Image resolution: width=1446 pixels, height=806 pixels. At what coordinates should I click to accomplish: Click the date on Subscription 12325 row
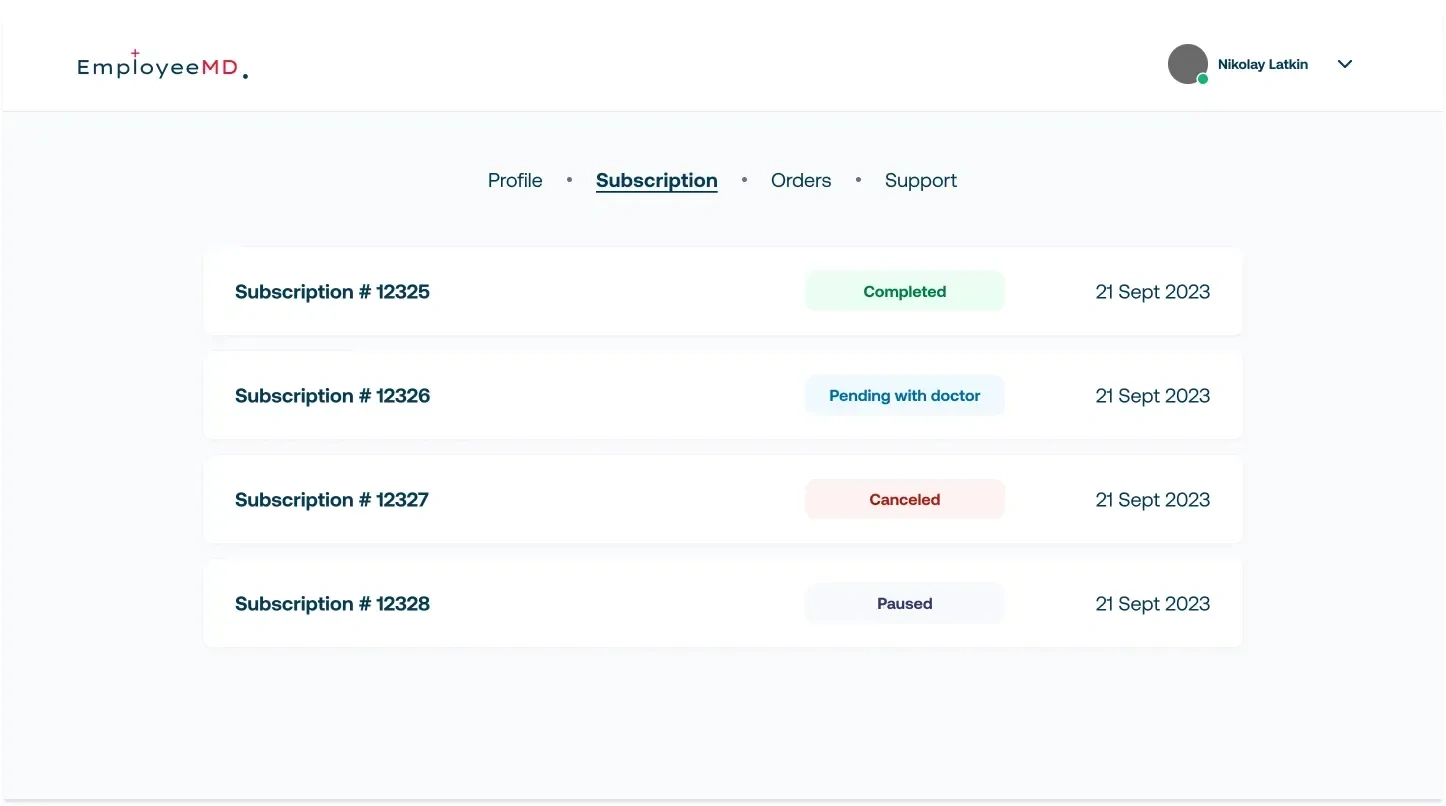coord(1152,292)
